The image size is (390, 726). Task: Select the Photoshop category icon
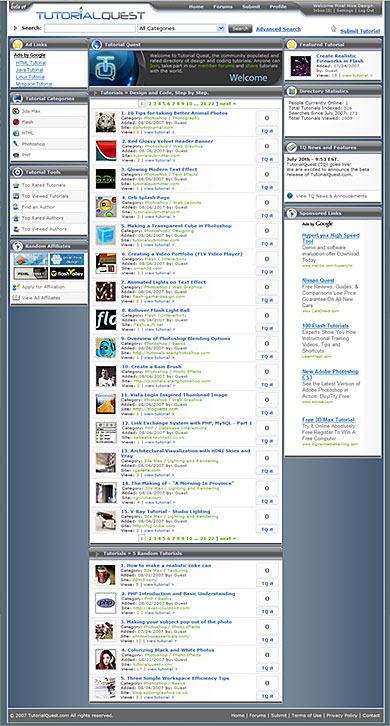(16, 144)
